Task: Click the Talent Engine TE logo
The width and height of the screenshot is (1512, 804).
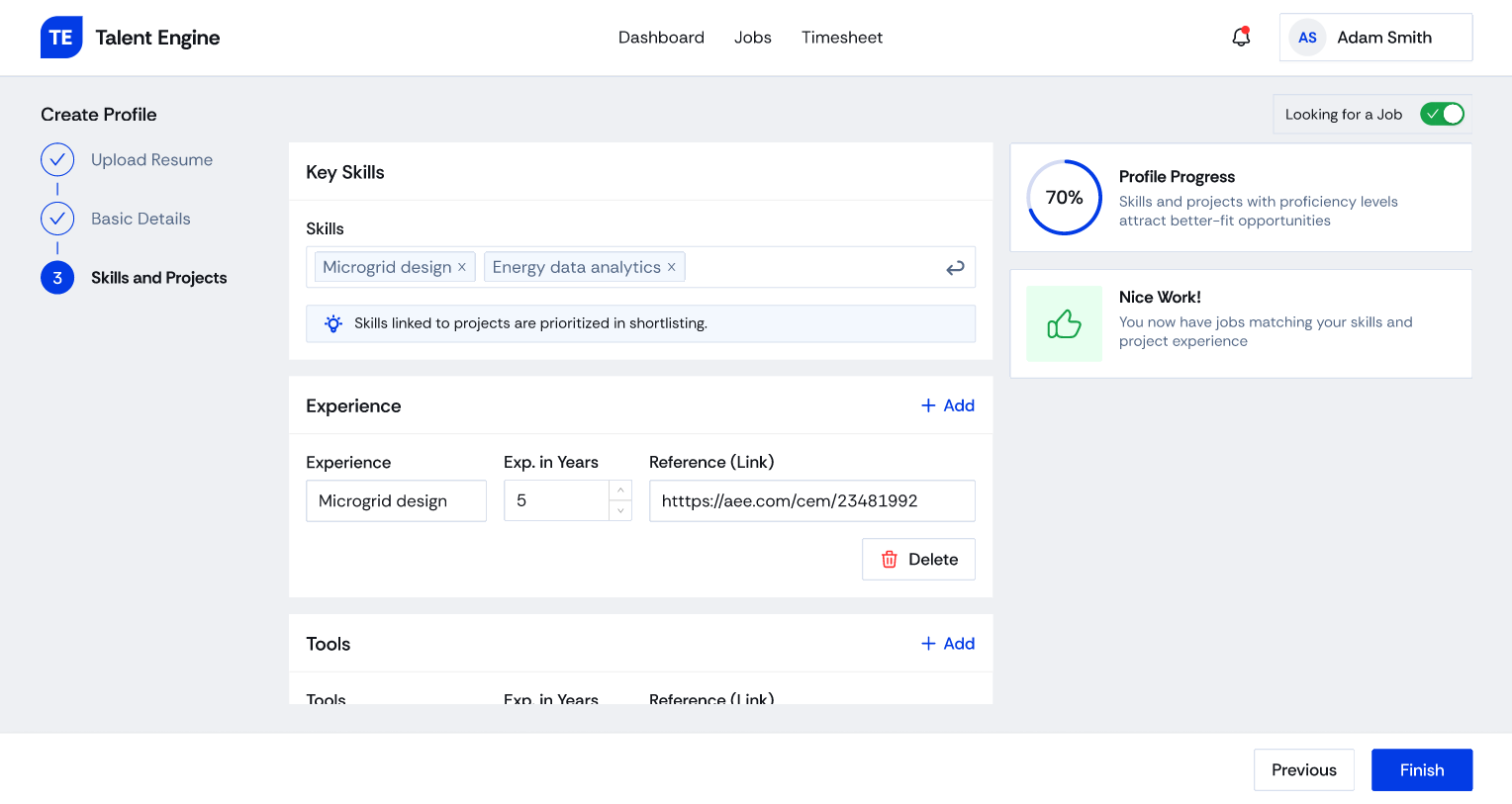Action: click(61, 38)
